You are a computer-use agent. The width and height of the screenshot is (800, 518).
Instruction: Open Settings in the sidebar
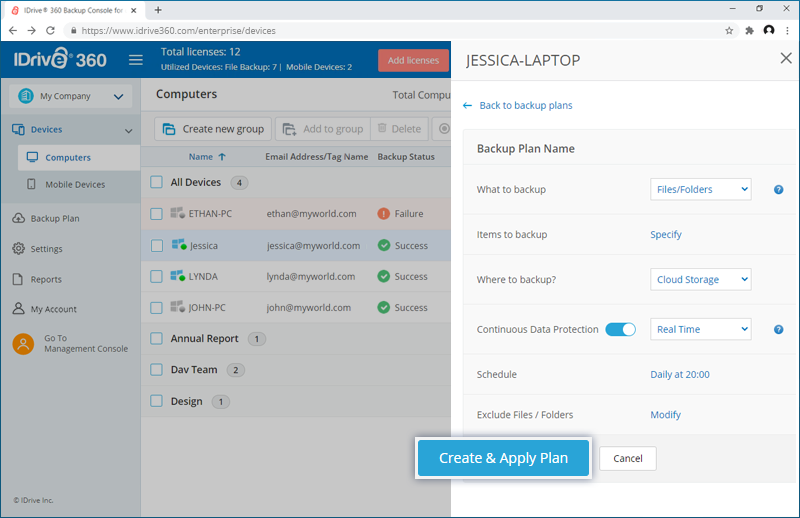pos(46,249)
